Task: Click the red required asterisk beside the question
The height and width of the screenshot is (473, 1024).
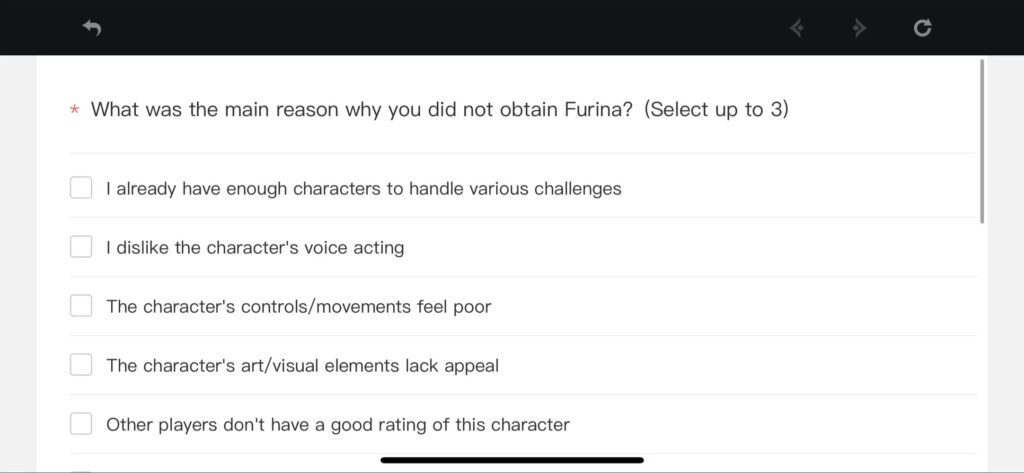Action: pyautogui.click(x=74, y=110)
